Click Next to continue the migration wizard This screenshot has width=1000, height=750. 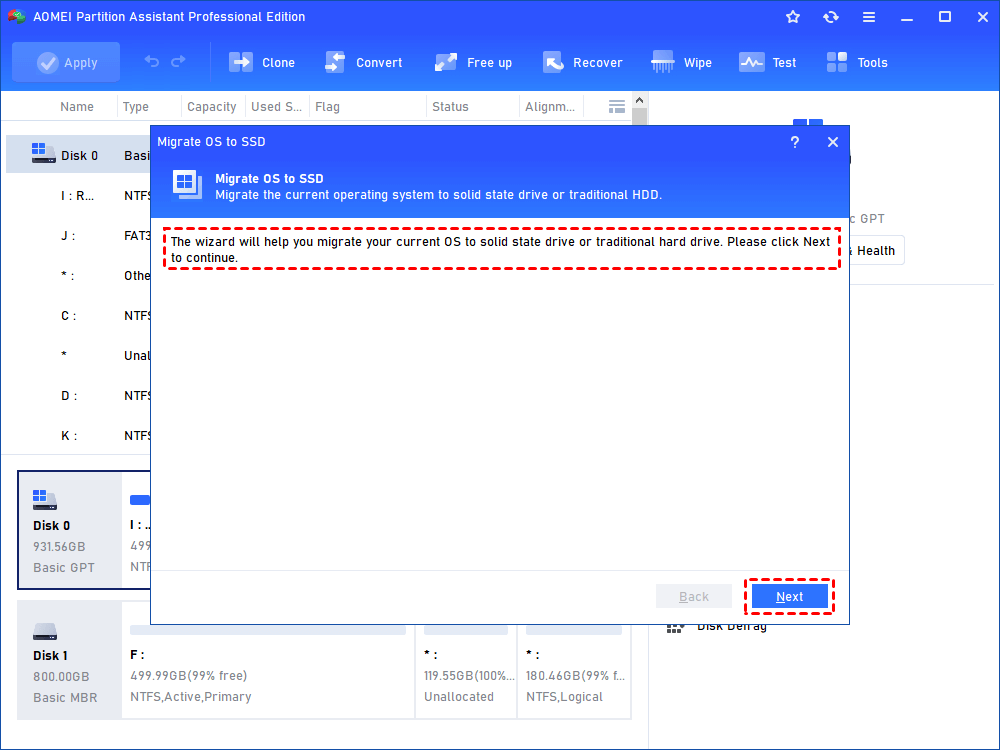(789, 596)
